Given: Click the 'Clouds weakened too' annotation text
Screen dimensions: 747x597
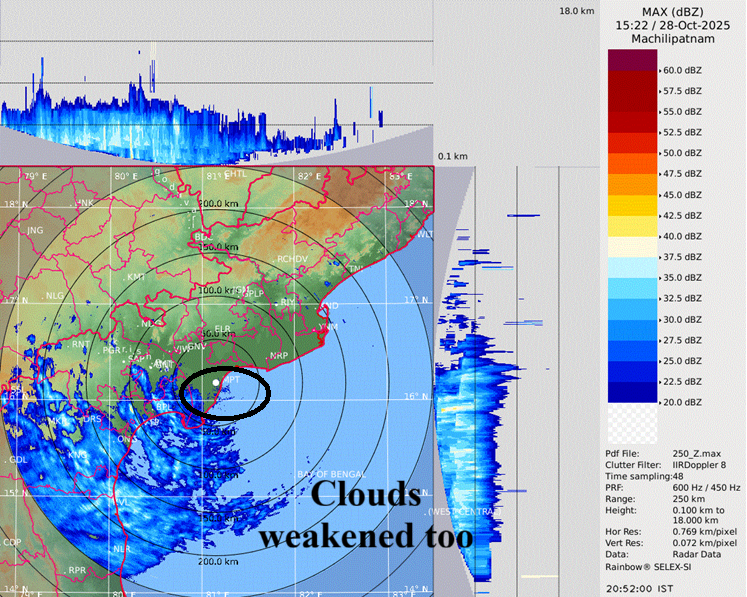Looking at the screenshot, I should pos(364,514).
